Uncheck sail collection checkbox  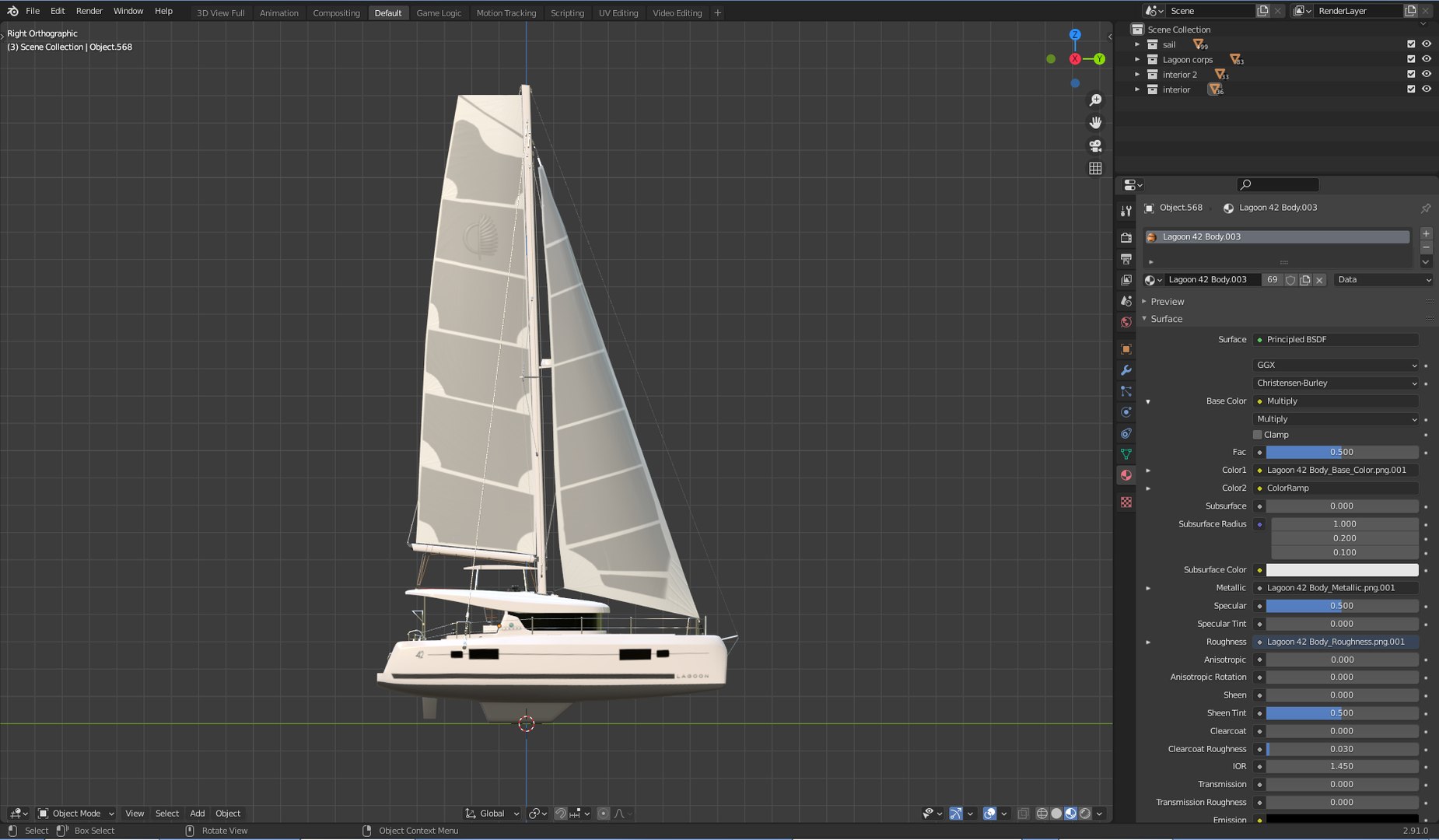click(x=1411, y=44)
